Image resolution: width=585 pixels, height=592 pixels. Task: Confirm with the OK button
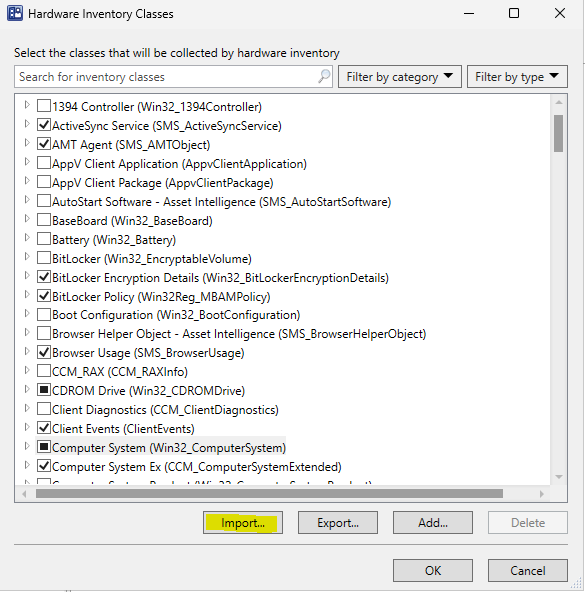click(433, 570)
